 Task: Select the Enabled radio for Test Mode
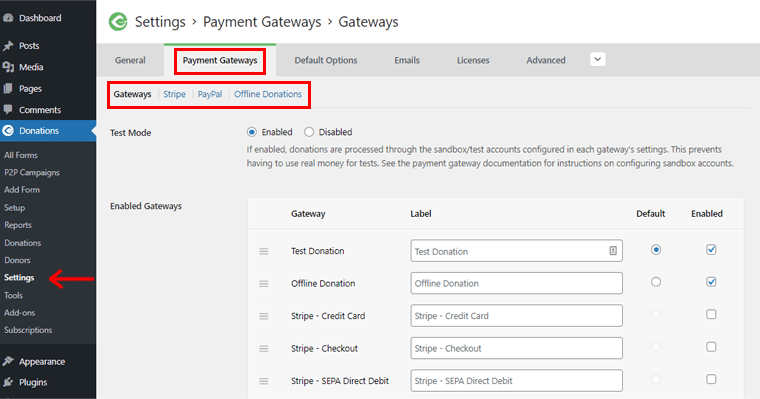coord(252,132)
